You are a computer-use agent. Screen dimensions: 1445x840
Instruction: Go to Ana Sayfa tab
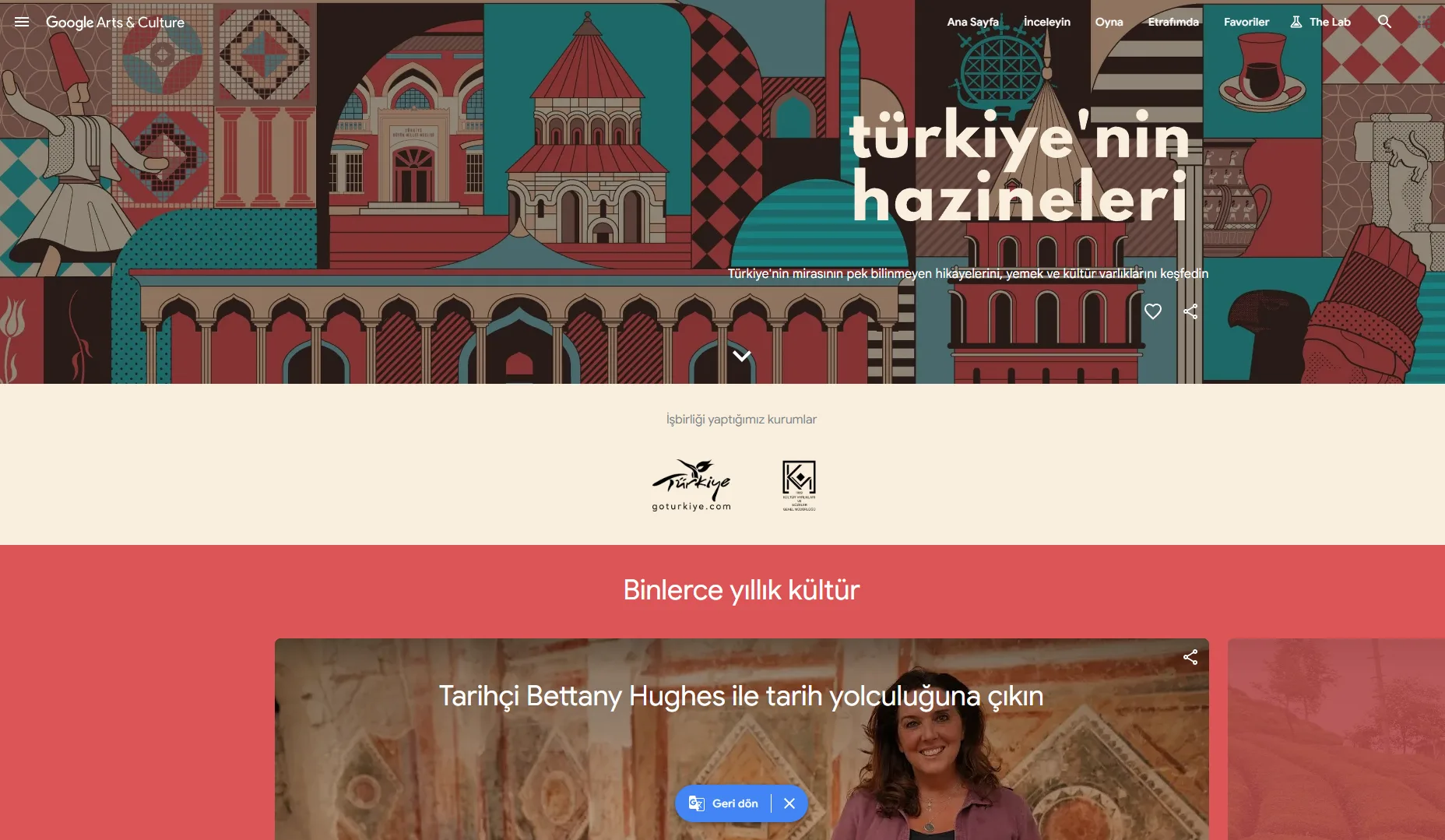click(x=972, y=22)
